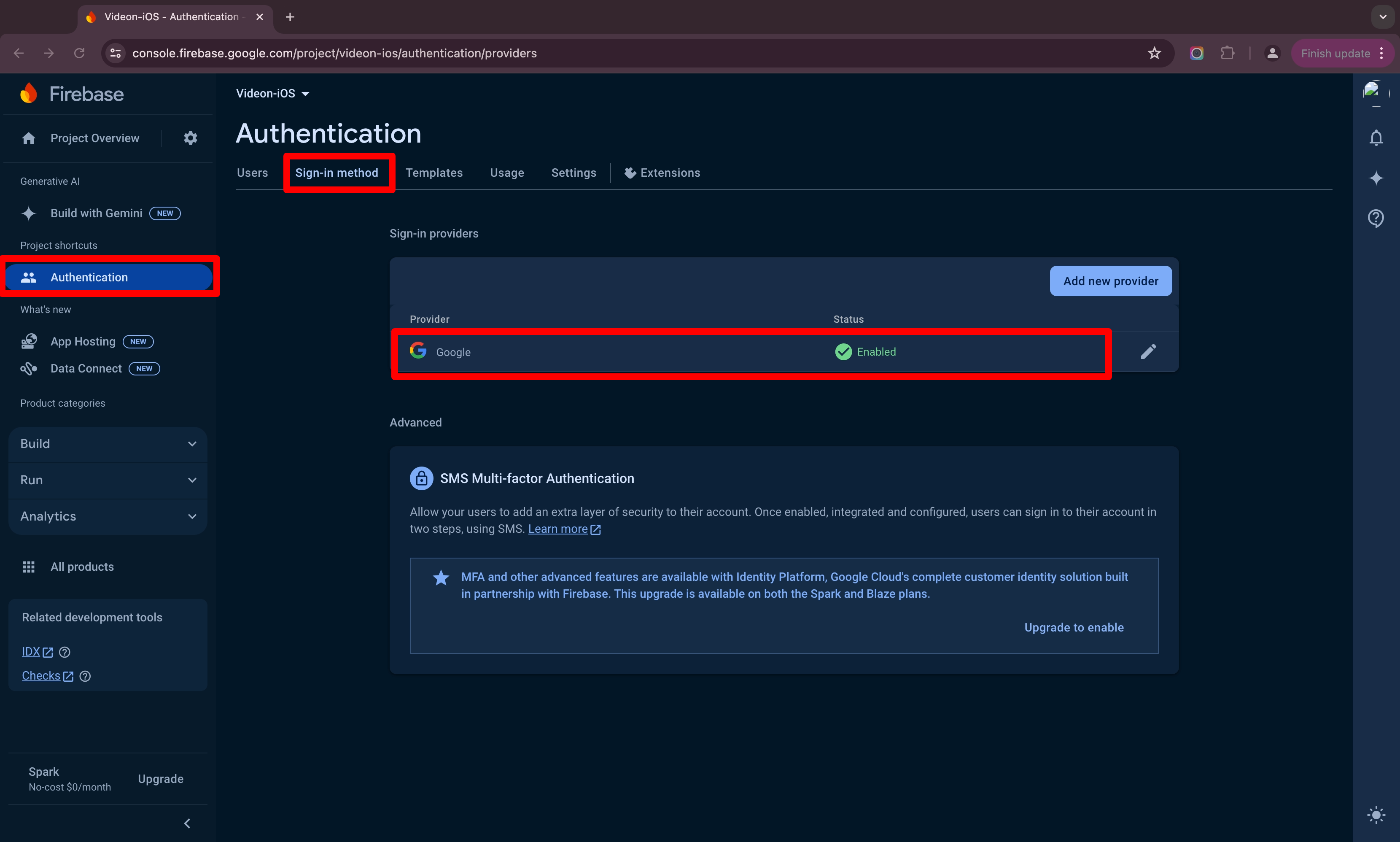Open notifications bell
Screen dimensions: 1400x842
coord(1376,138)
